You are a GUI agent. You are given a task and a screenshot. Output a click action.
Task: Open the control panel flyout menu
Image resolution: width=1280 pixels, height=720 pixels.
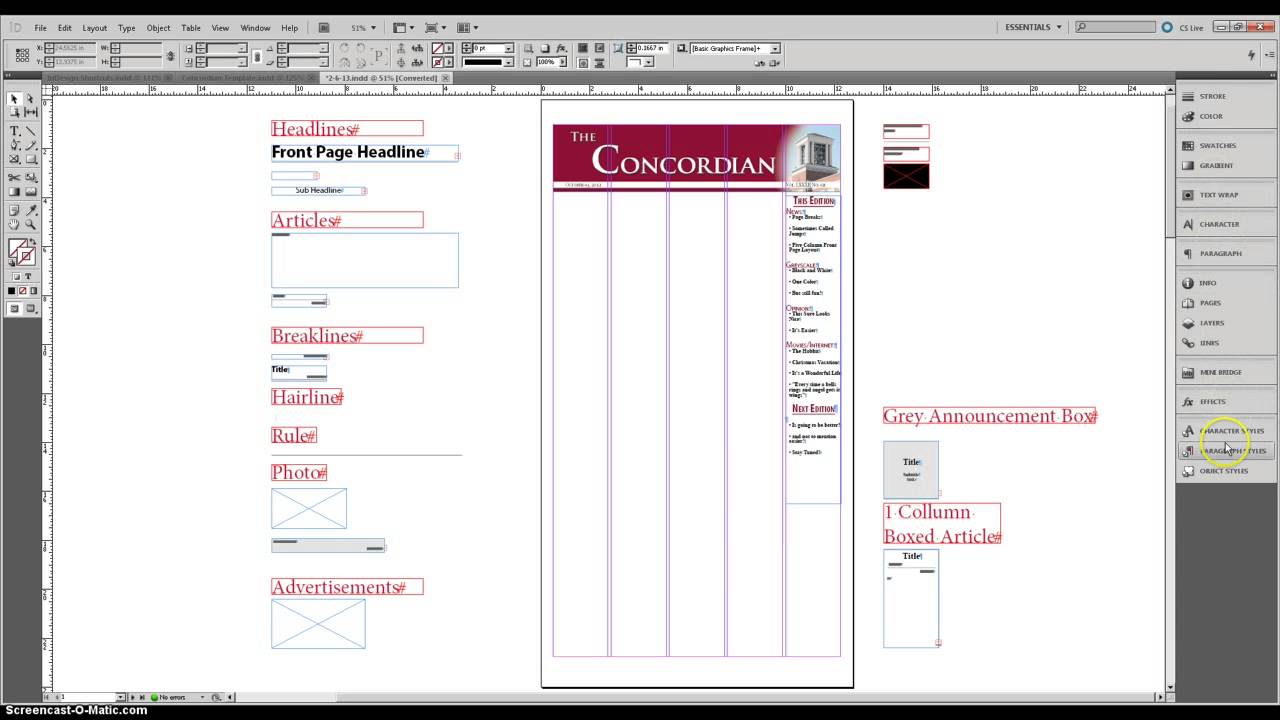coord(1270,55)
